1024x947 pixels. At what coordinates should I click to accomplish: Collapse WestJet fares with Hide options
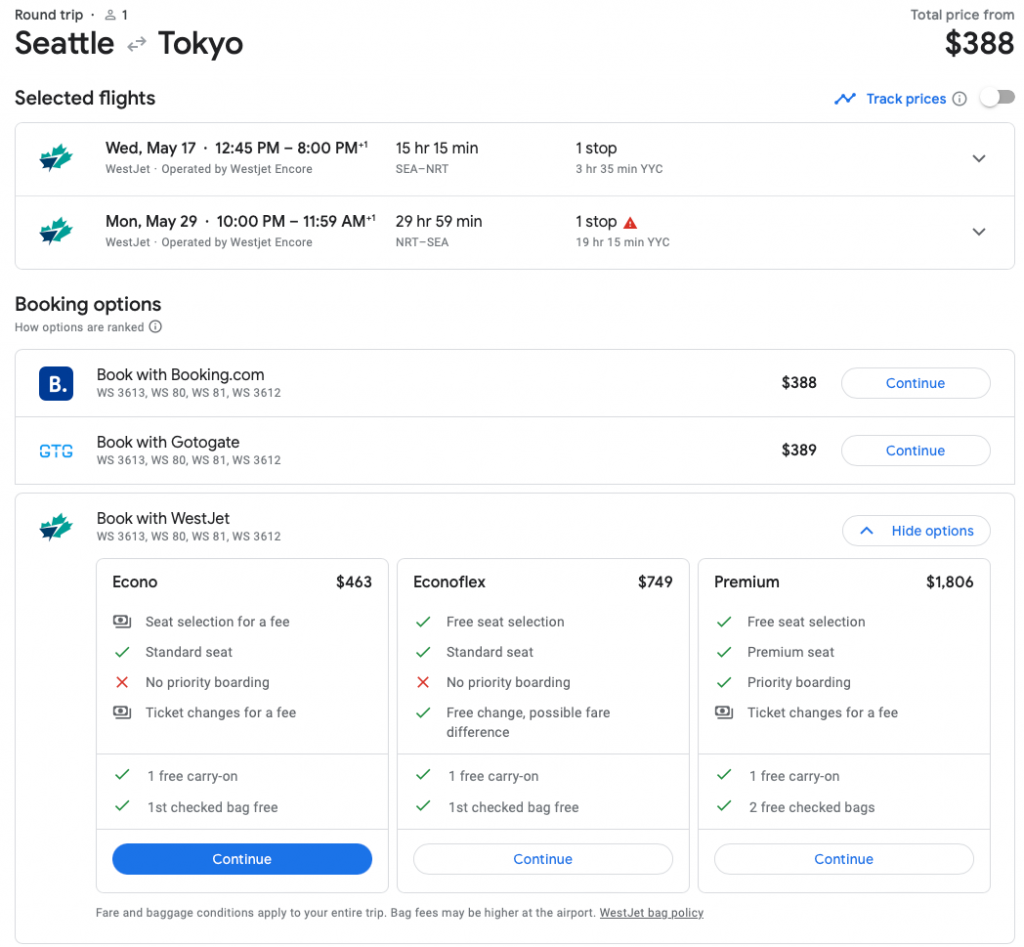916,531
